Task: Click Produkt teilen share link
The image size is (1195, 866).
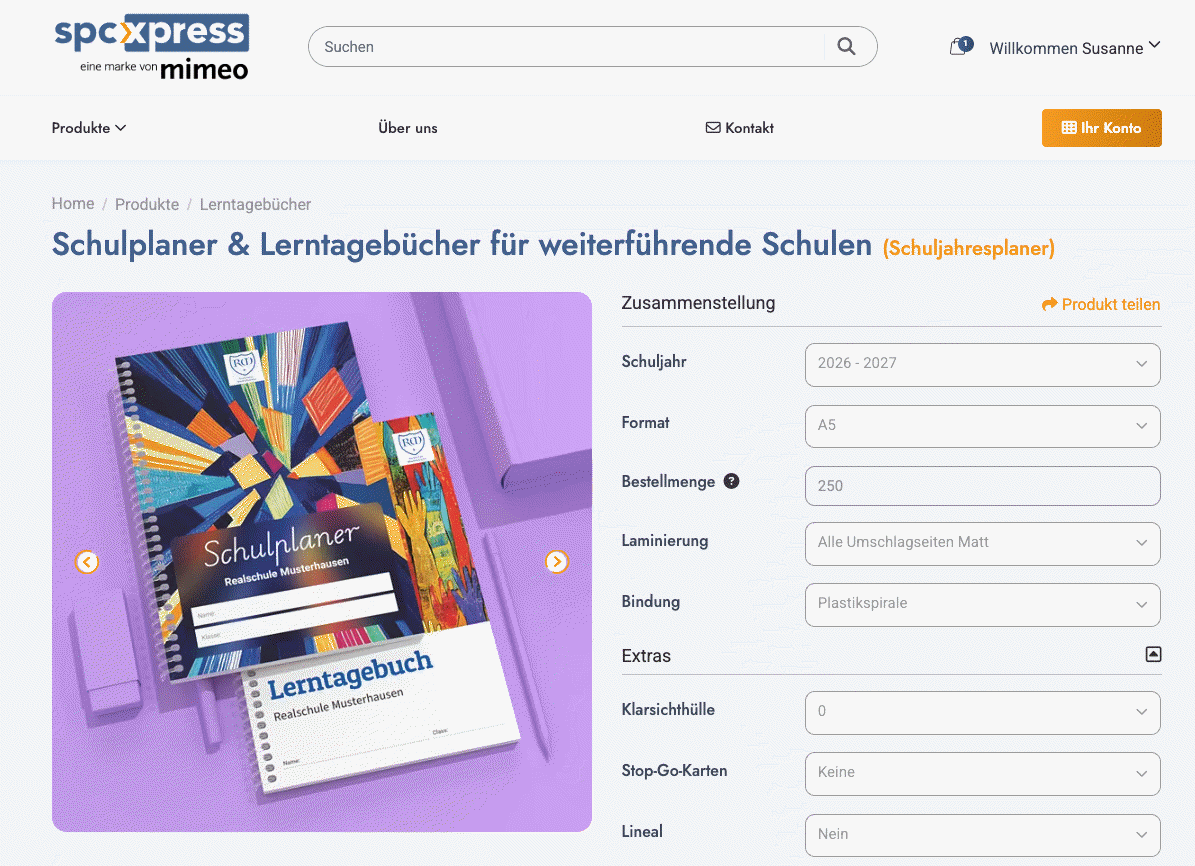Action: point(1100,304)
